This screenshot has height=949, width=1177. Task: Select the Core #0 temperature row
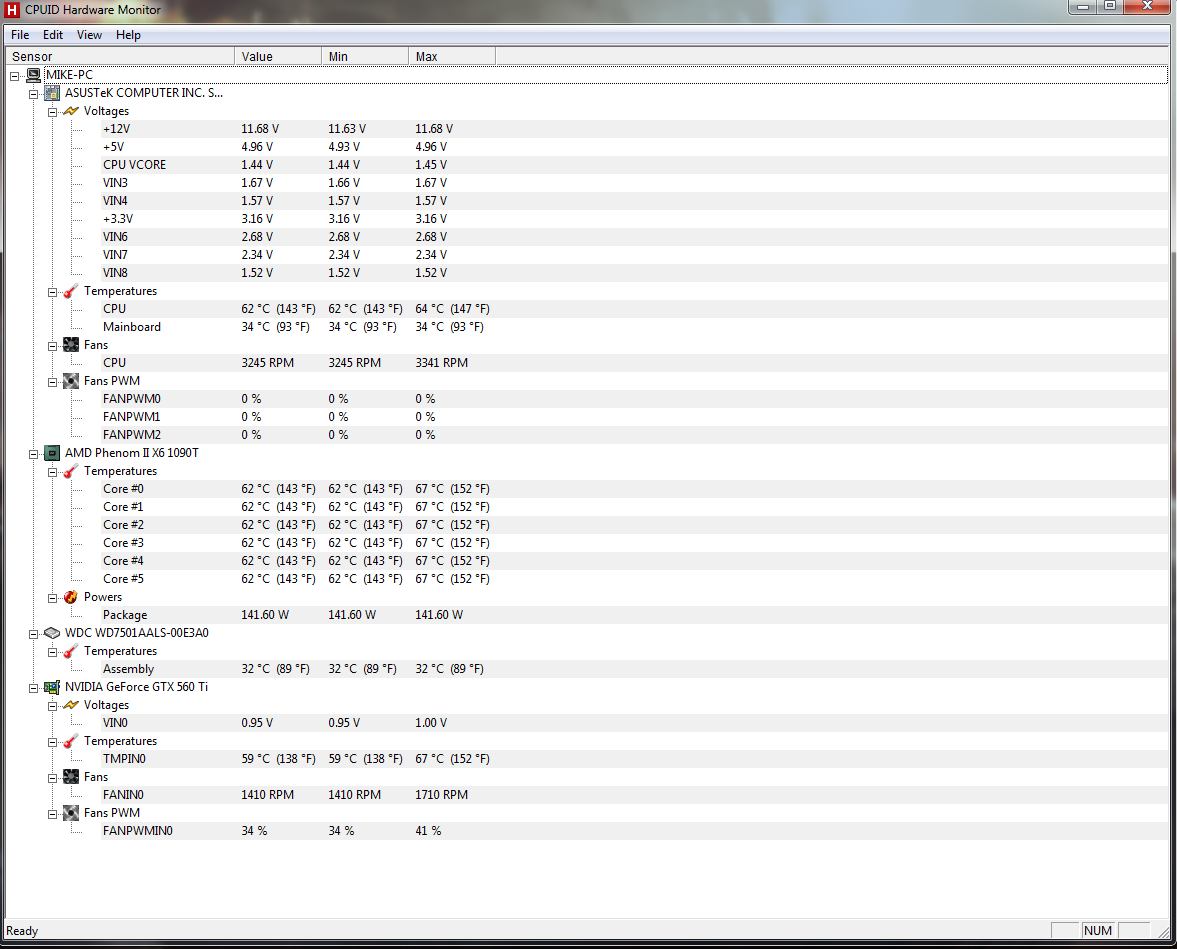pyautogui.click(x=635, y=489)
